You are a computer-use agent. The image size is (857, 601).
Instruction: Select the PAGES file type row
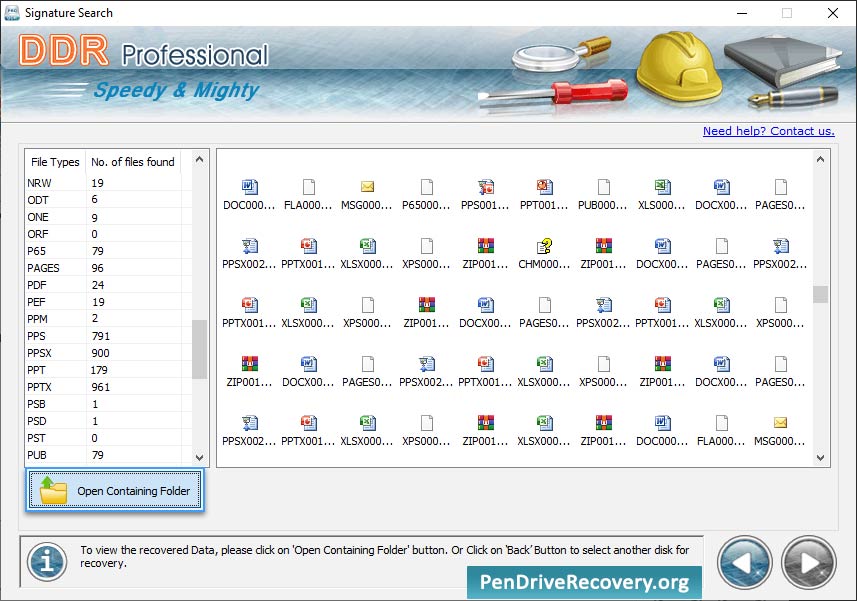104,268
